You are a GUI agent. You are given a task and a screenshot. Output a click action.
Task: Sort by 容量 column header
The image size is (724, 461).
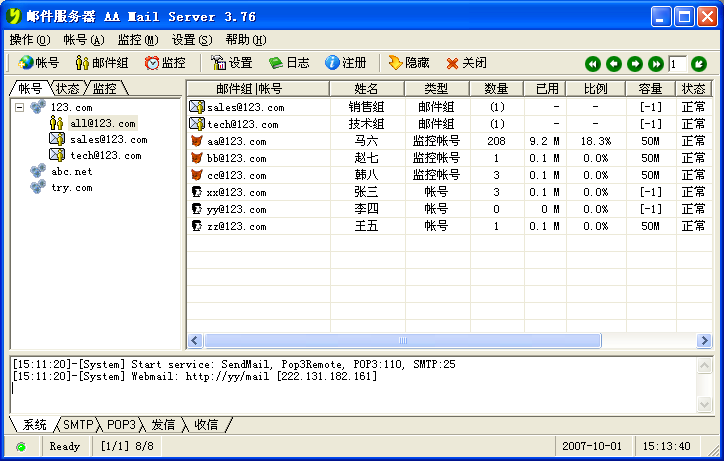pyautogui.click(x=650, y=88)
